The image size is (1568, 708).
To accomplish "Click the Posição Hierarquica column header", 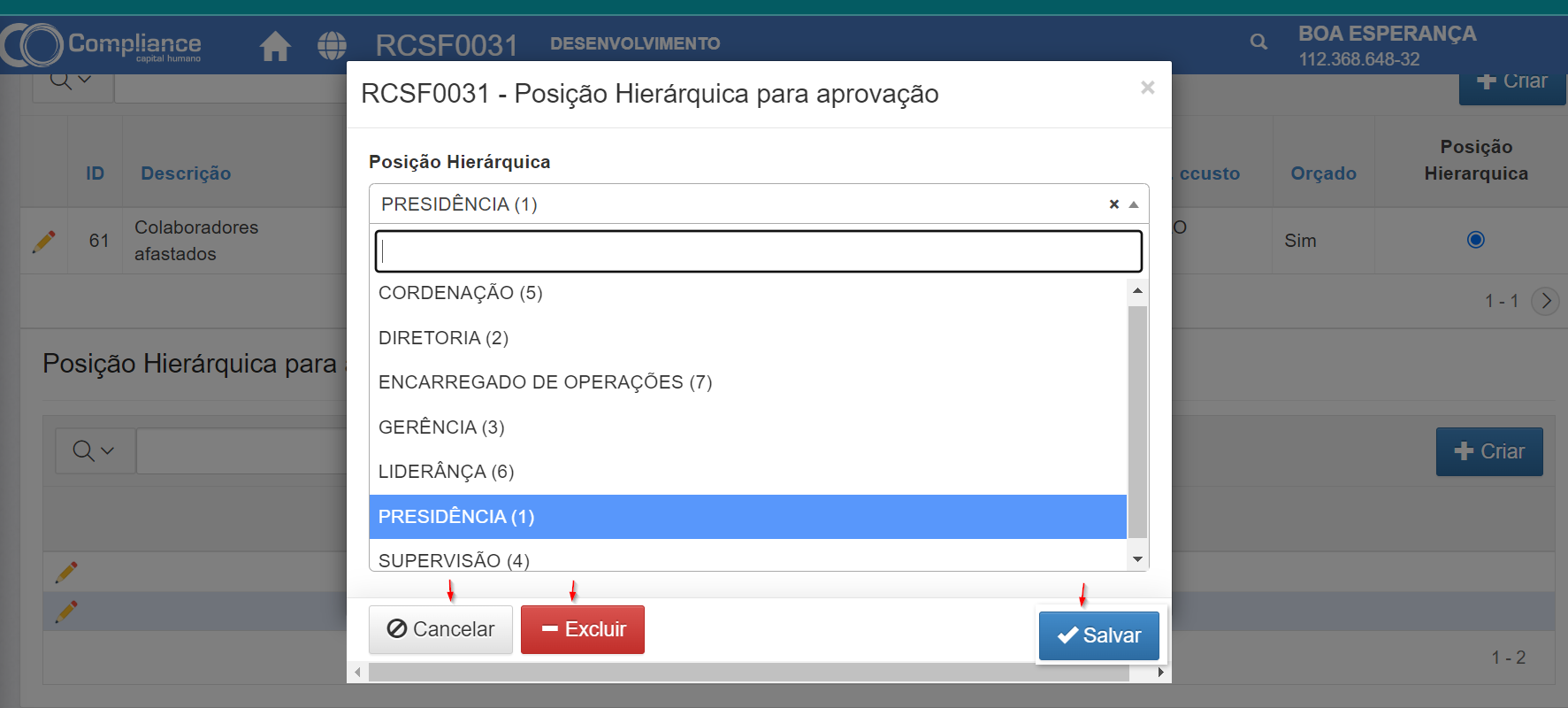I will [x=1476, y=160].
